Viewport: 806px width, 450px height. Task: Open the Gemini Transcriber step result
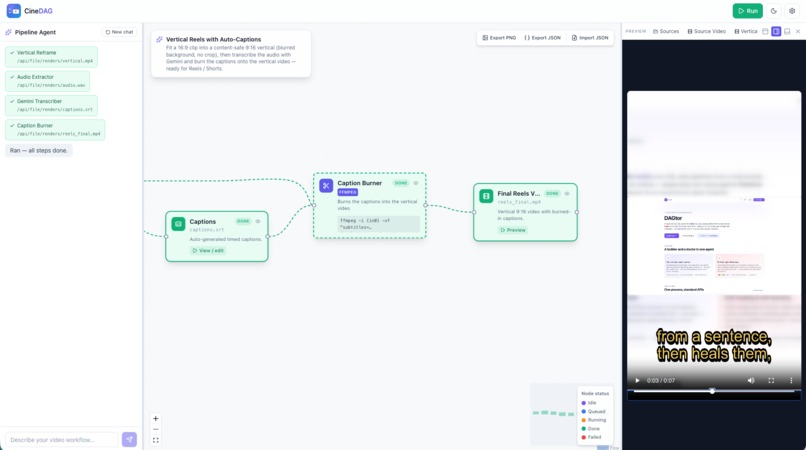click(x=51, y=105)
